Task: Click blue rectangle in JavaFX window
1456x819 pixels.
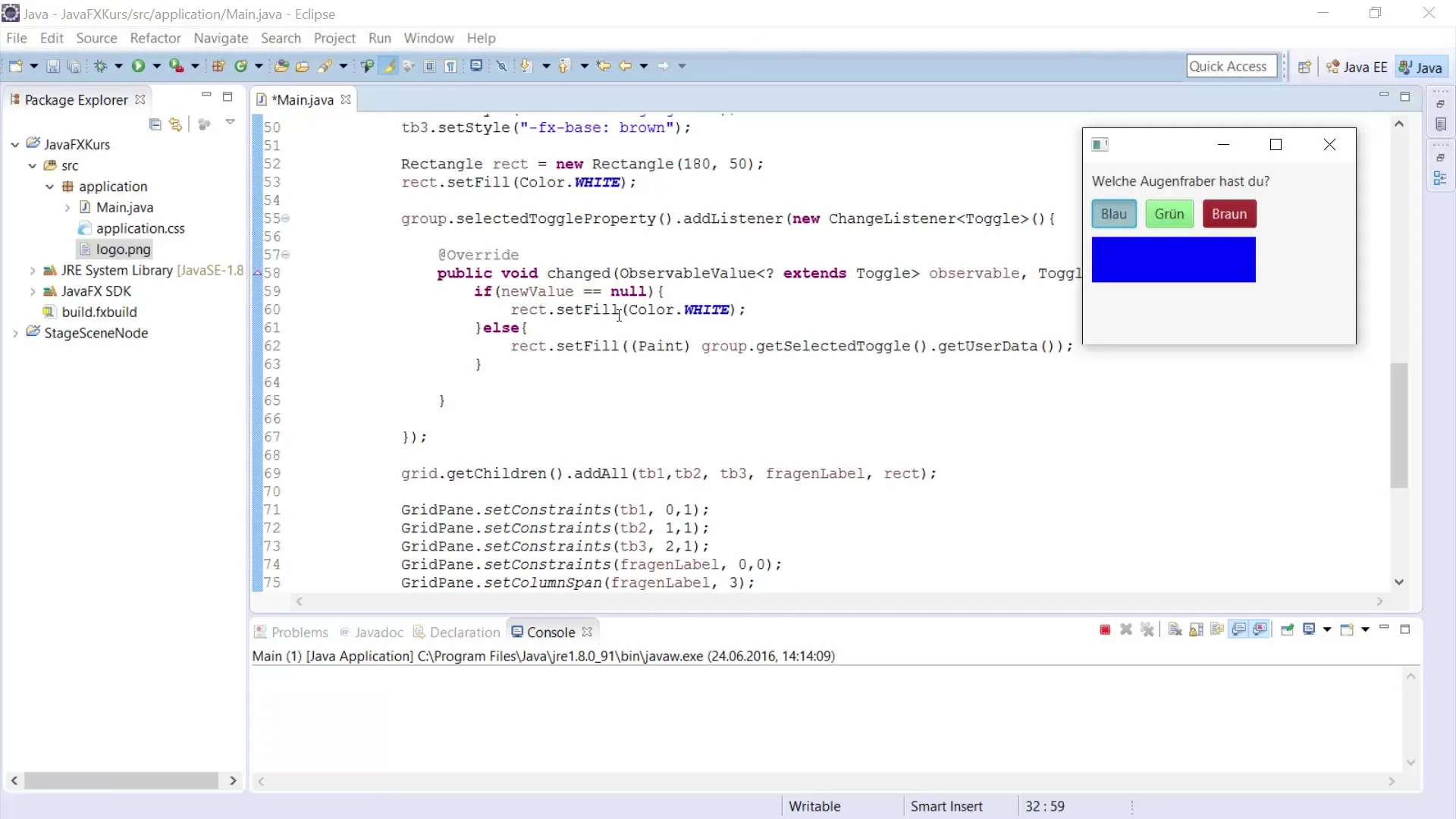Action: (1173, 259)
